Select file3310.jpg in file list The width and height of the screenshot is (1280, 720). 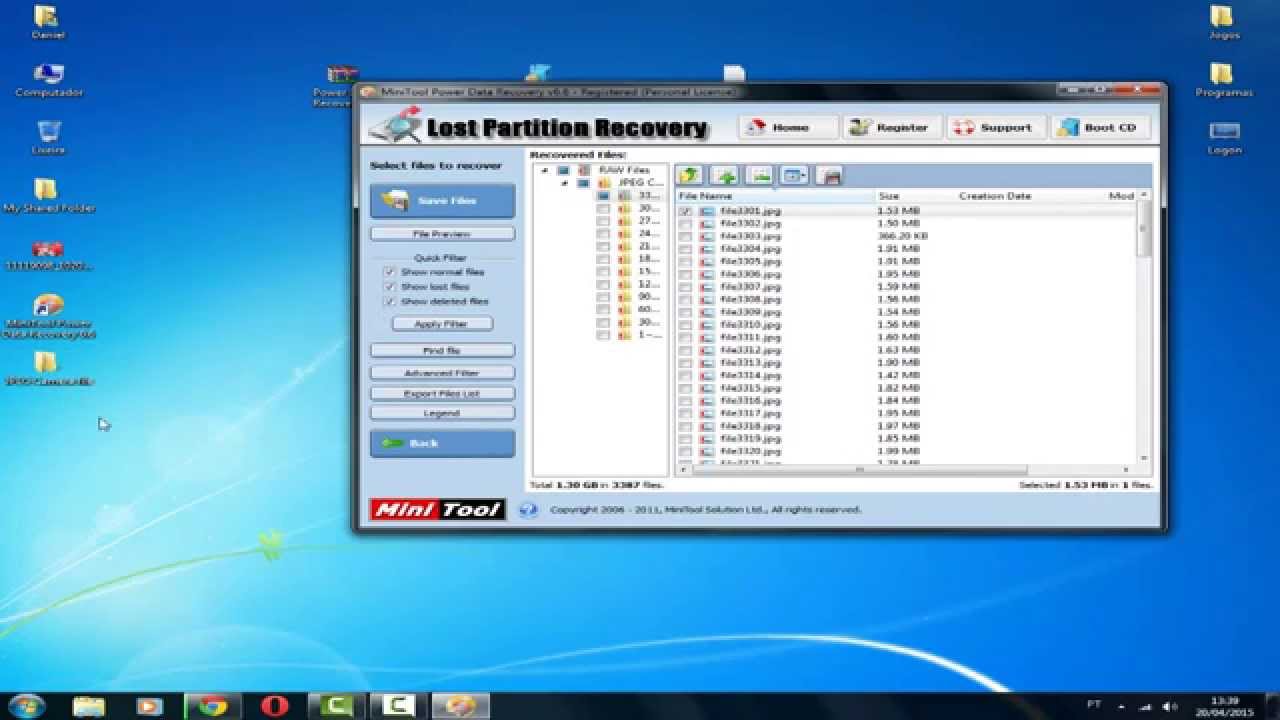pyautogui.click(x=750, y=325)
